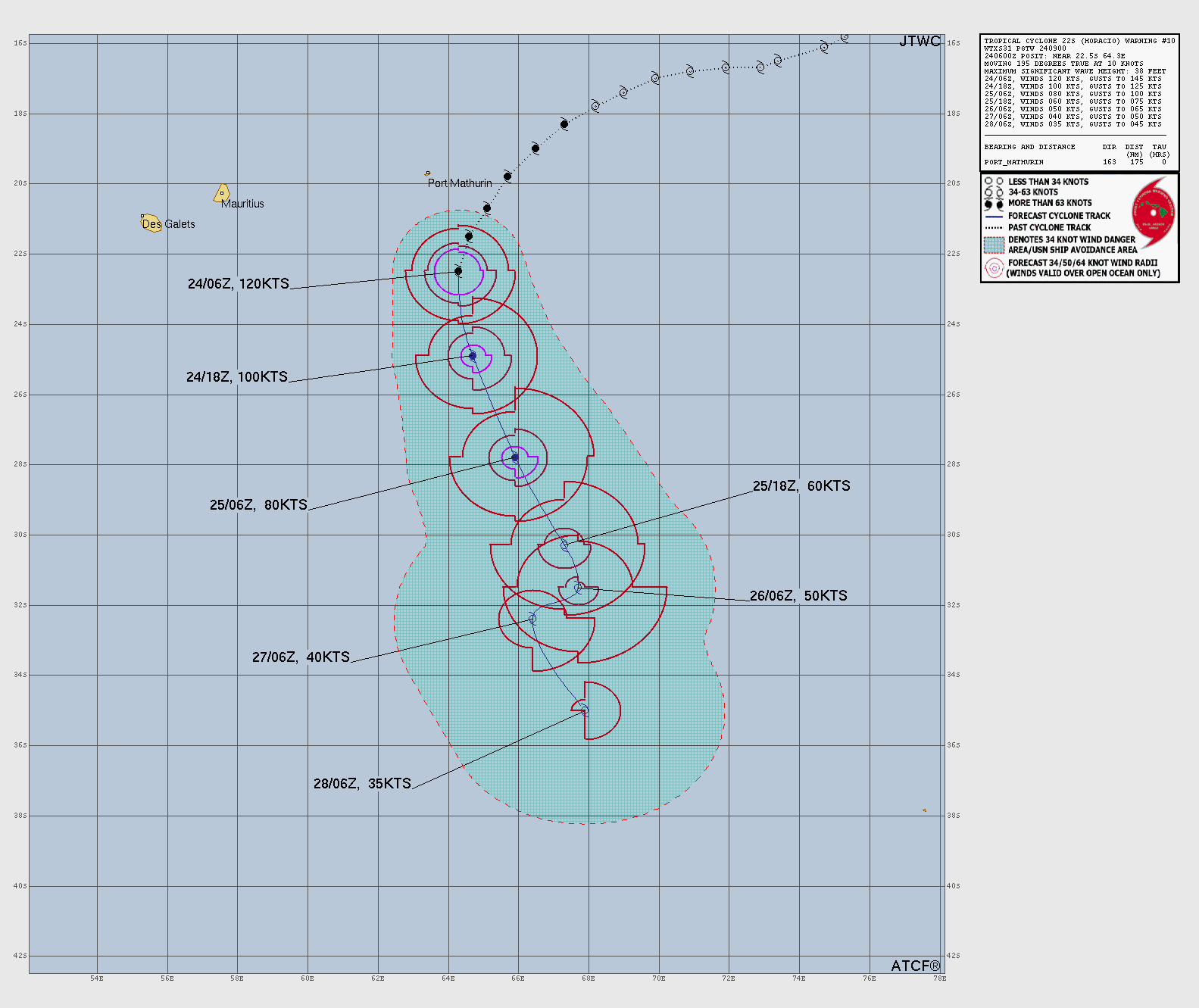This screenshot has width=1199, height=1008.
Task: Click the current cyclone position at 24/06Z
Action: point(458,271)
